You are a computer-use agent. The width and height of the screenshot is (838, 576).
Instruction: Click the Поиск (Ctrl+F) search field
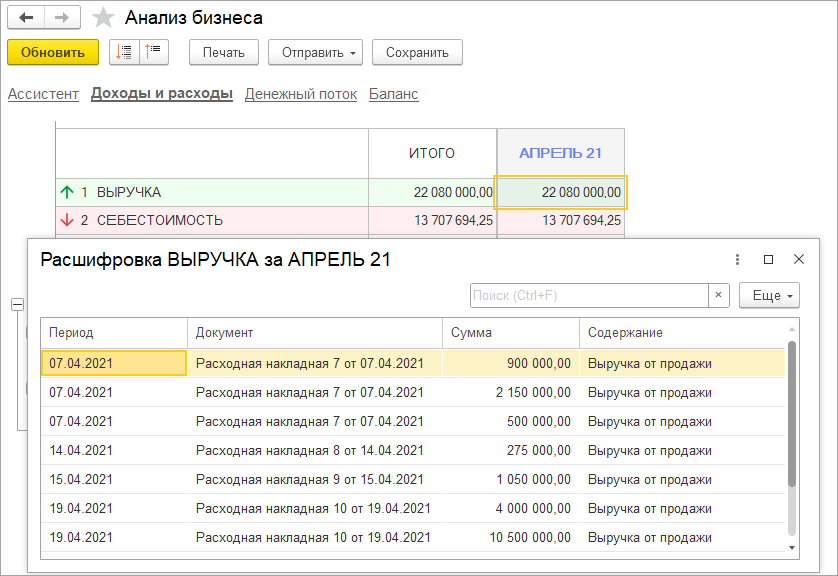(x=589, y=295)
